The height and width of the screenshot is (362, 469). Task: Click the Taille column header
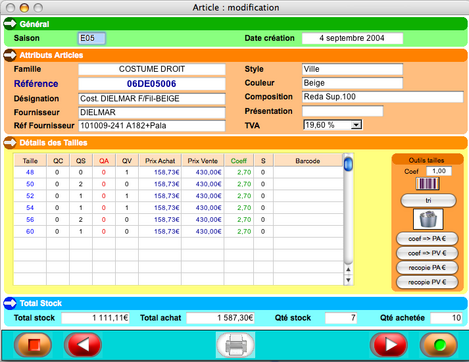pos(30,161)
